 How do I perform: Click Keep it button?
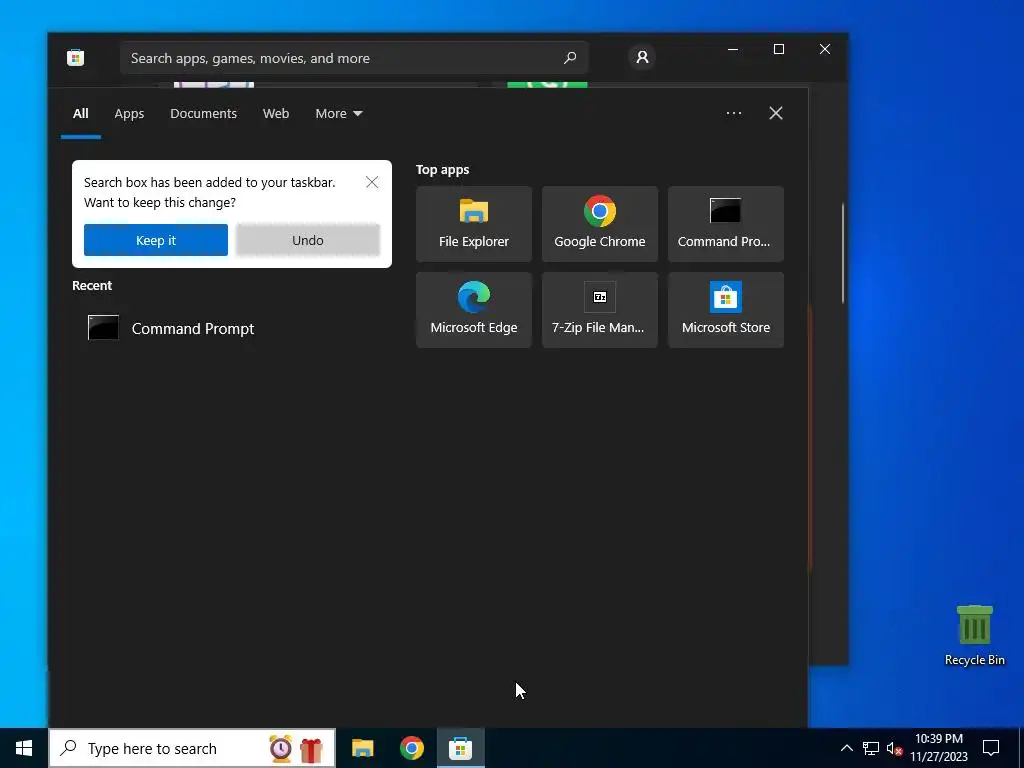(155, 240)
